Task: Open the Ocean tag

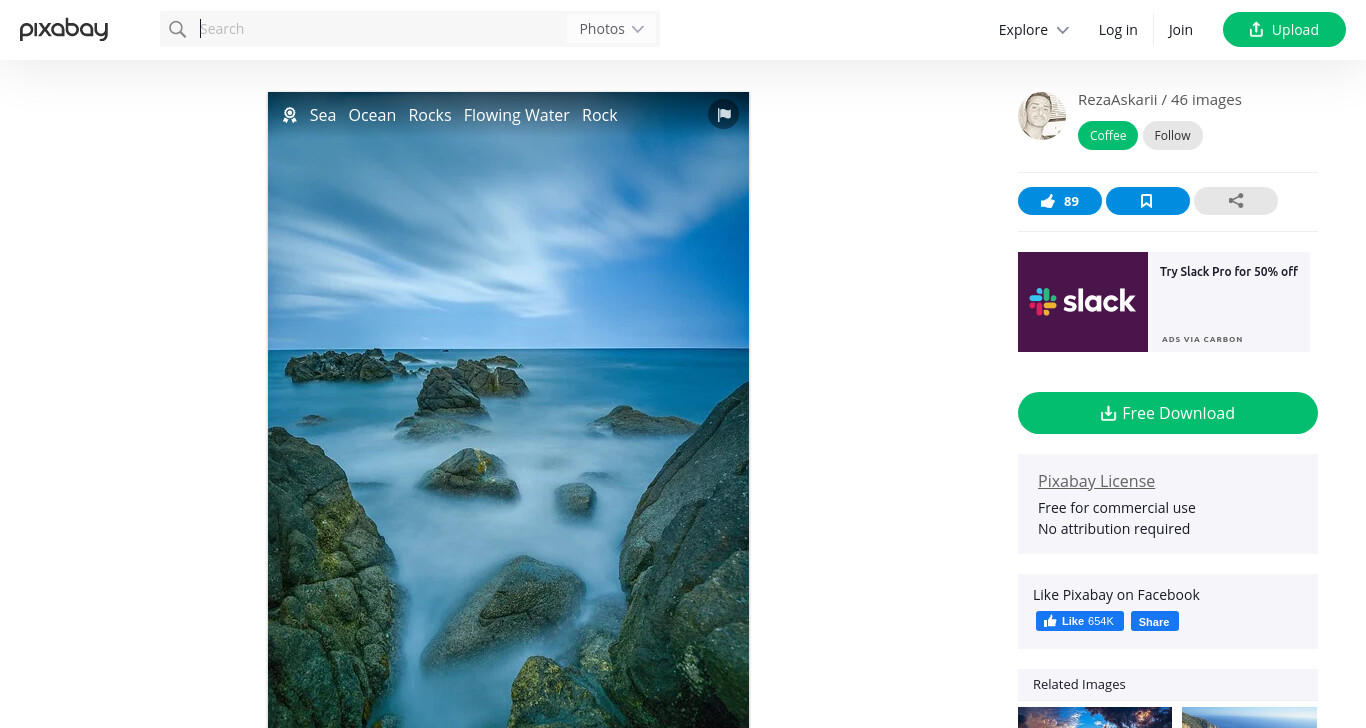Action: coord(372,115)
